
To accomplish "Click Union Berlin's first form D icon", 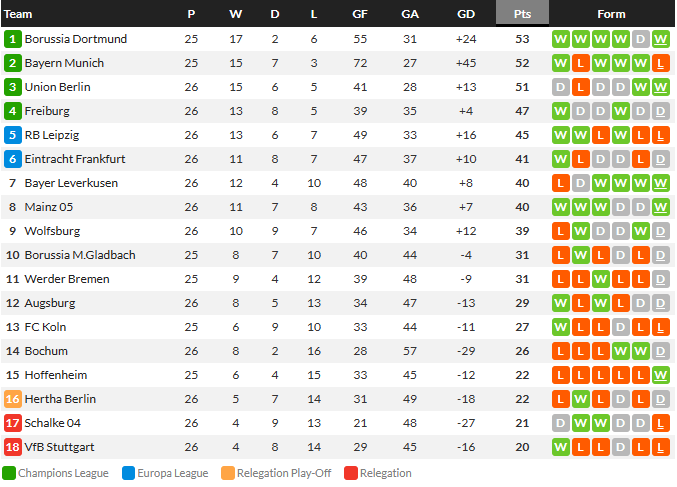I will (x=560, y=87).
